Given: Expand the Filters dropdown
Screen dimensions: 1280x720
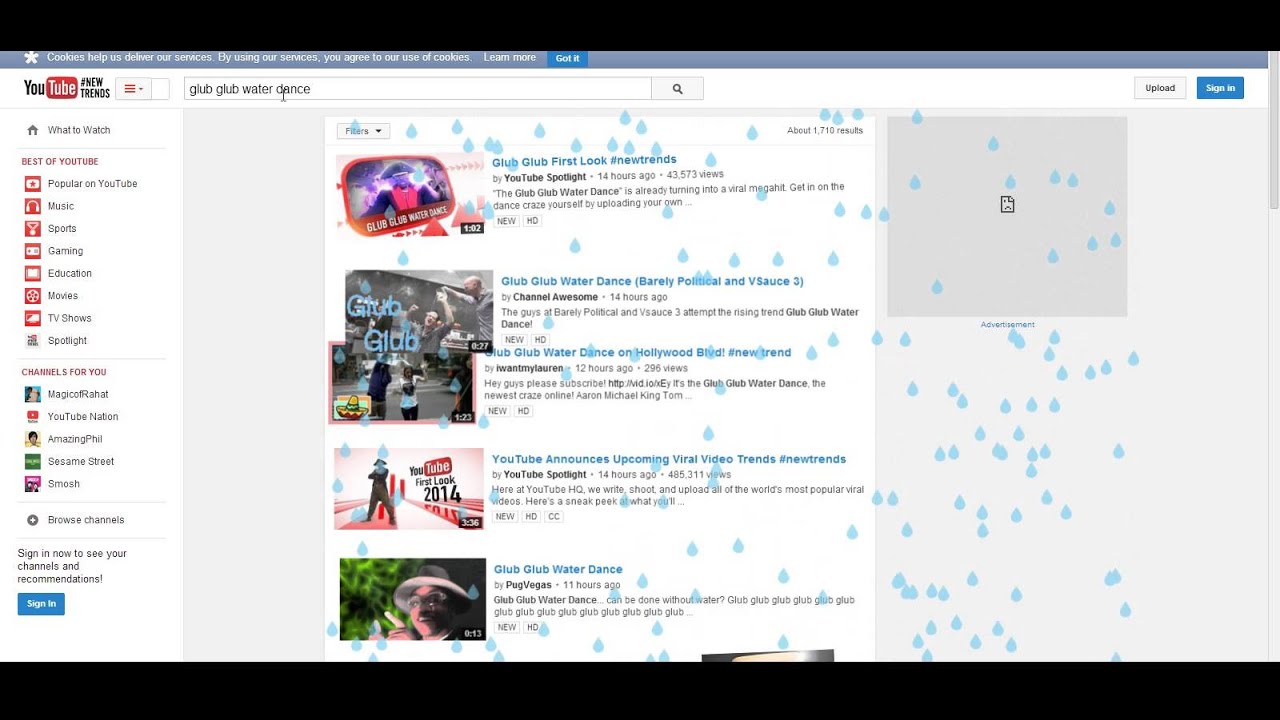Looking at the screenshot, I should (363, 131).
